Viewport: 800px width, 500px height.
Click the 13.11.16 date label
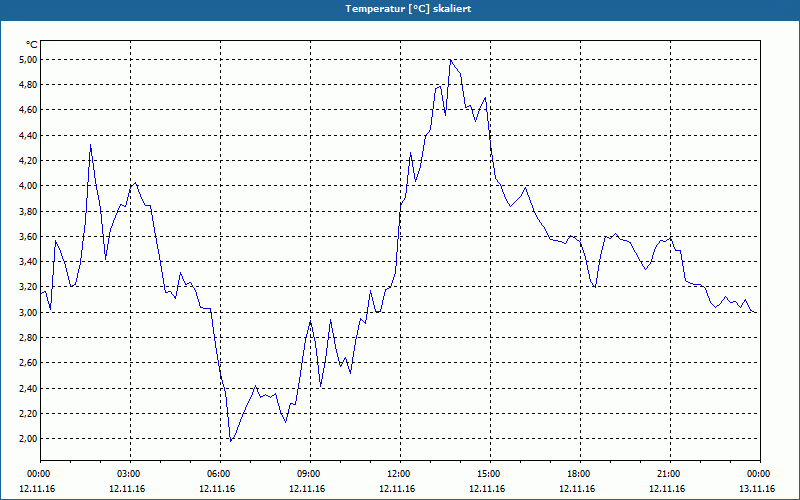click(757, 489)
